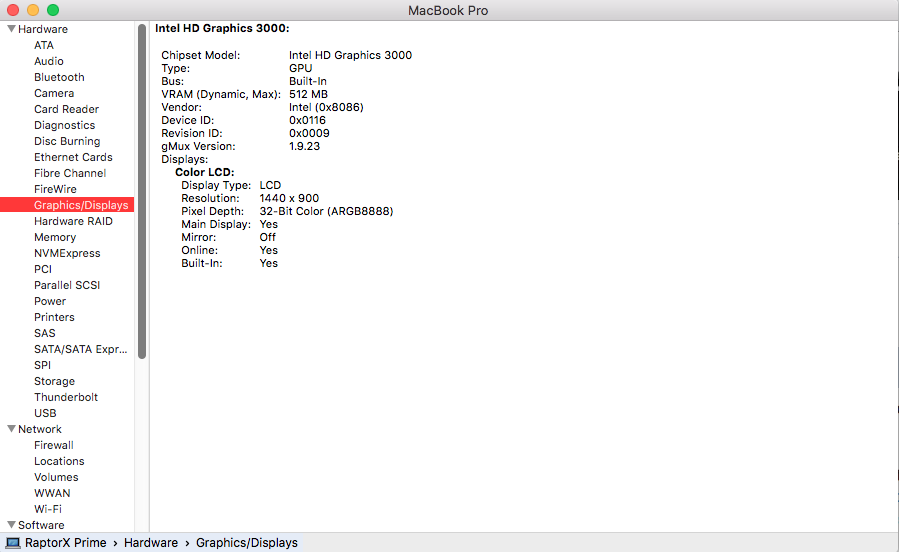Click Hardware in the path bar
The height and width of the screenshot is (552, 899).
pyautogui.click(x=151, y=543)
